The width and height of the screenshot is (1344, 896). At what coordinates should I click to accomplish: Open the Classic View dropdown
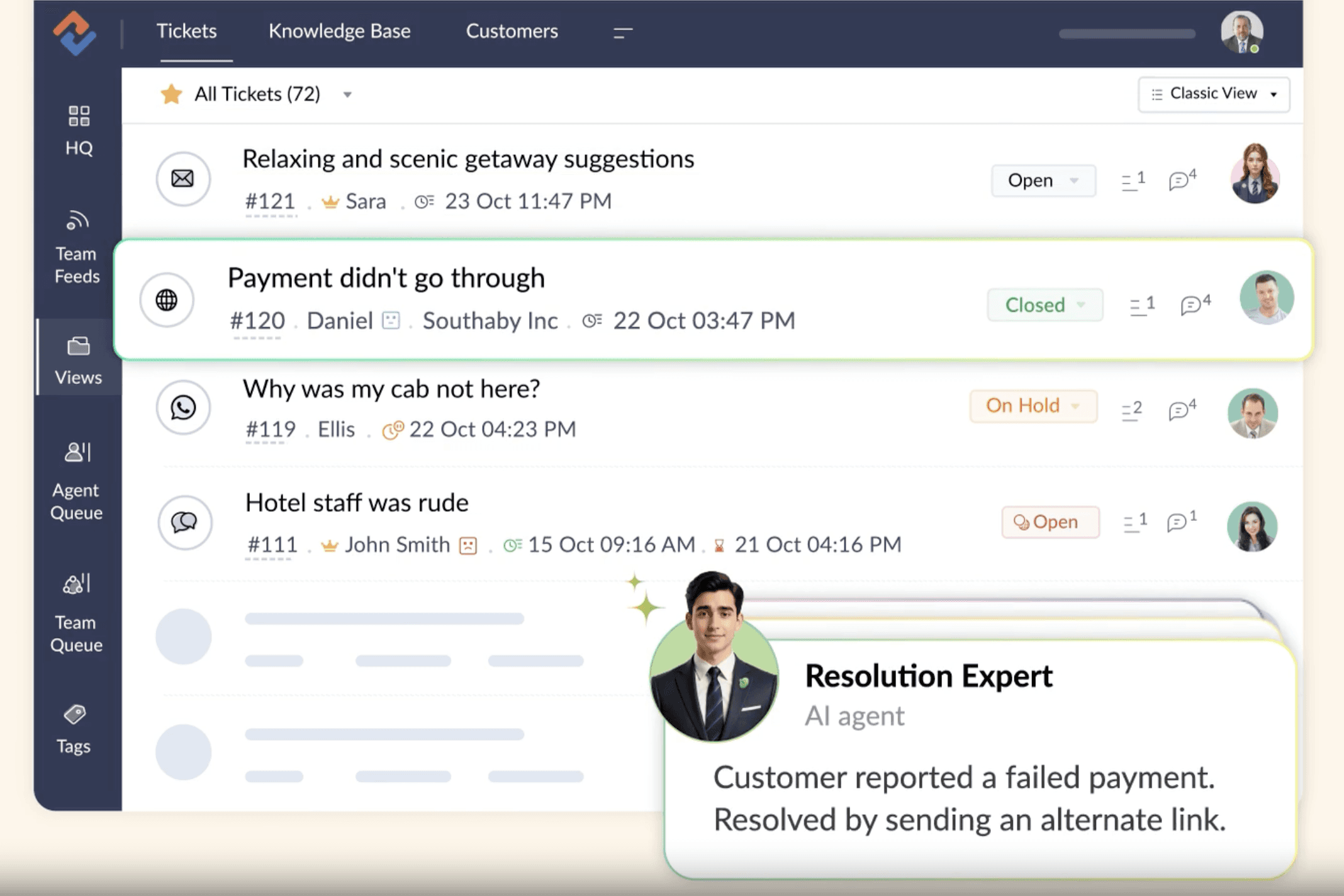(1213, 94)
